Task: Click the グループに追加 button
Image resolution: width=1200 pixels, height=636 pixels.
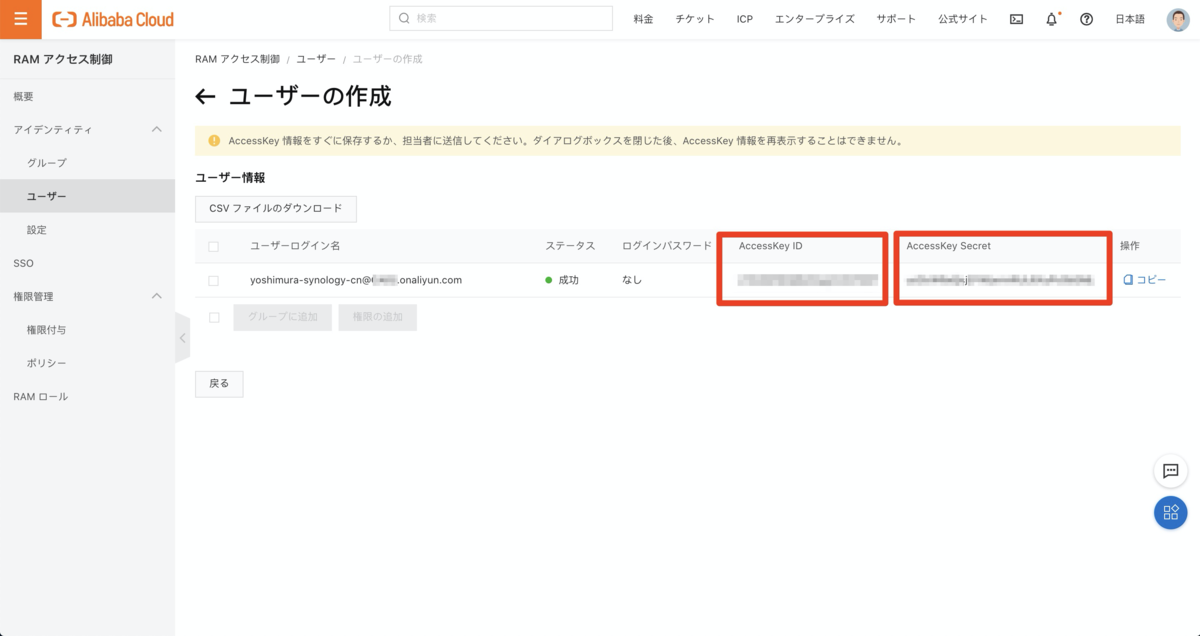Action: pos(283,317)
